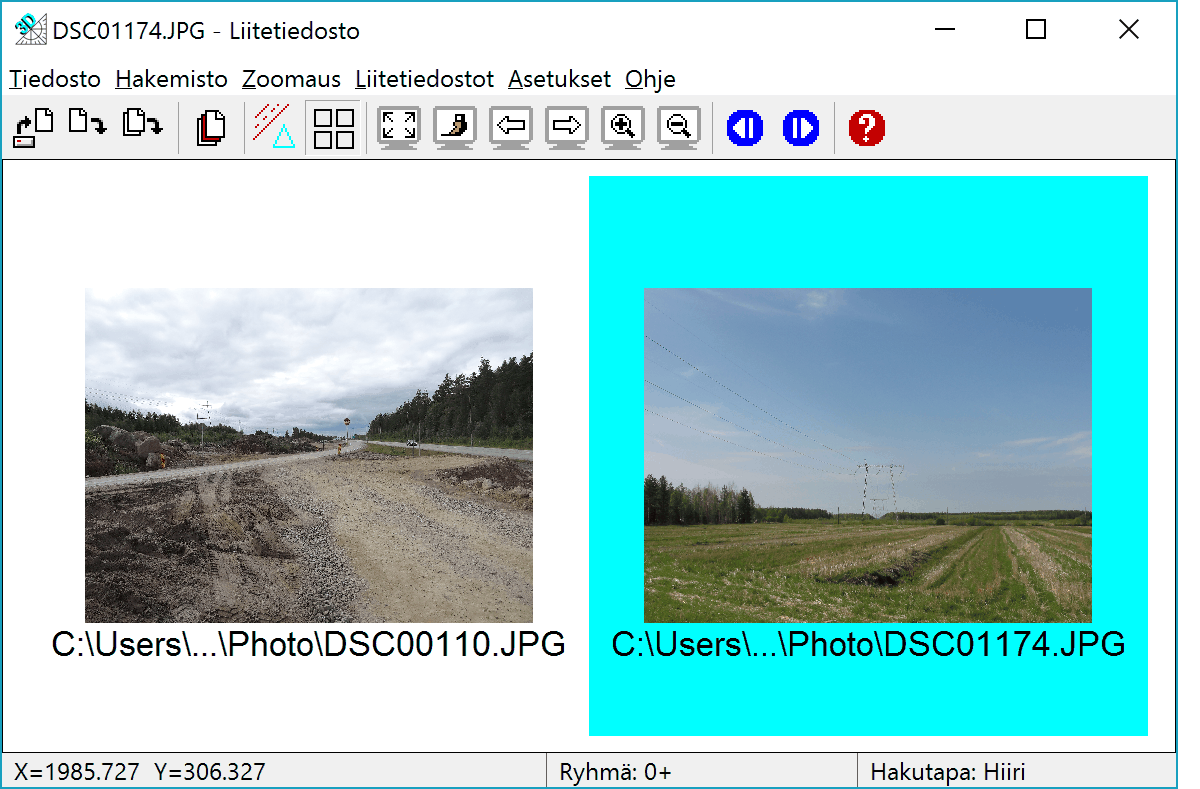Open the Zoomaus menu

[291, 79]
